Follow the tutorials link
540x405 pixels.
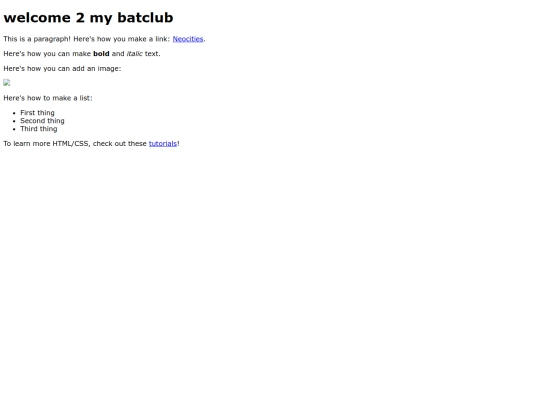tap(163, 144)
